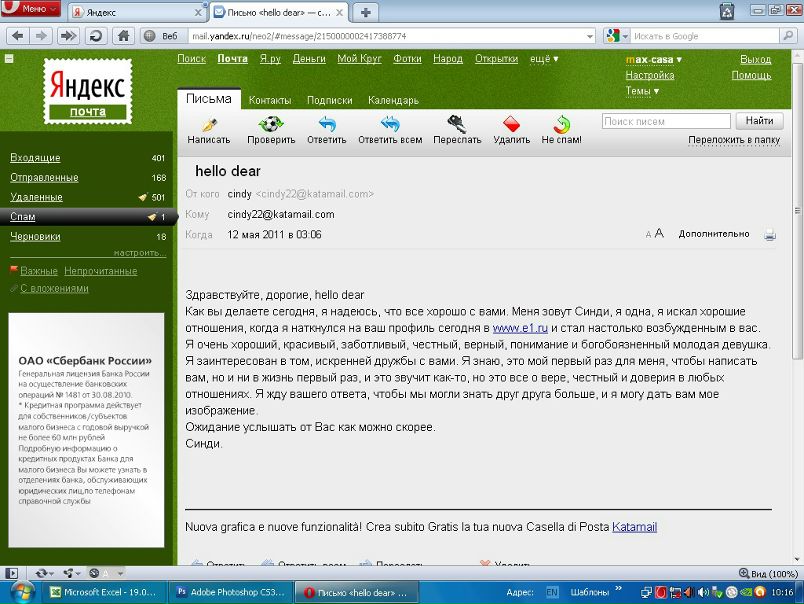Open the Переложить в папку dropdown

pyautogui.click(x=734, y=140)
